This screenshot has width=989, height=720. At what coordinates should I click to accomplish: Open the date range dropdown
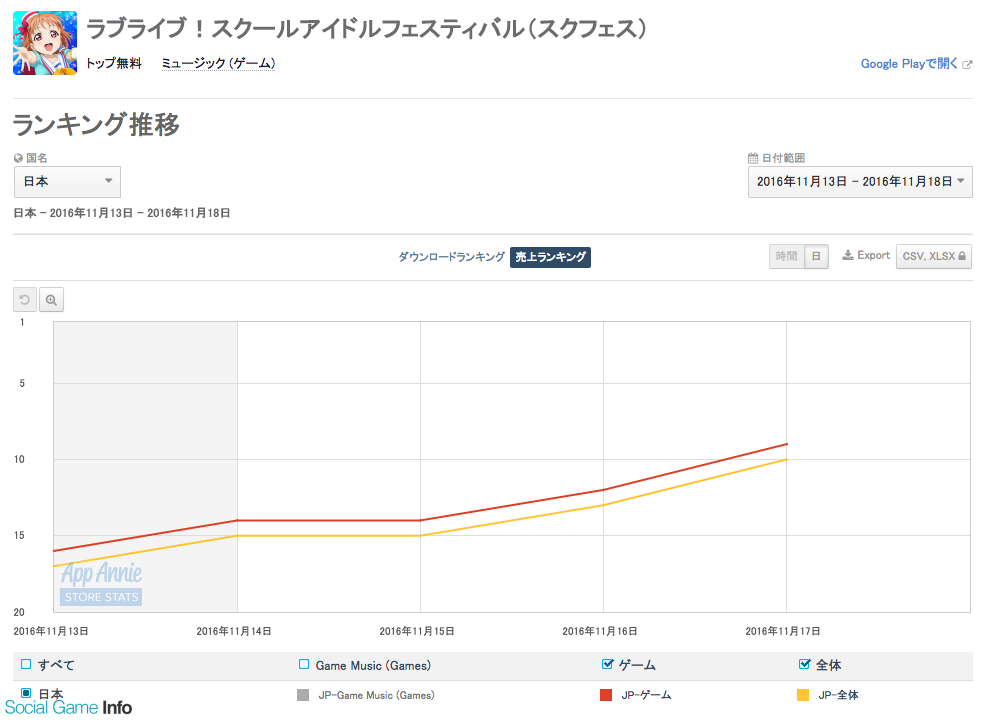coord(860,182)
